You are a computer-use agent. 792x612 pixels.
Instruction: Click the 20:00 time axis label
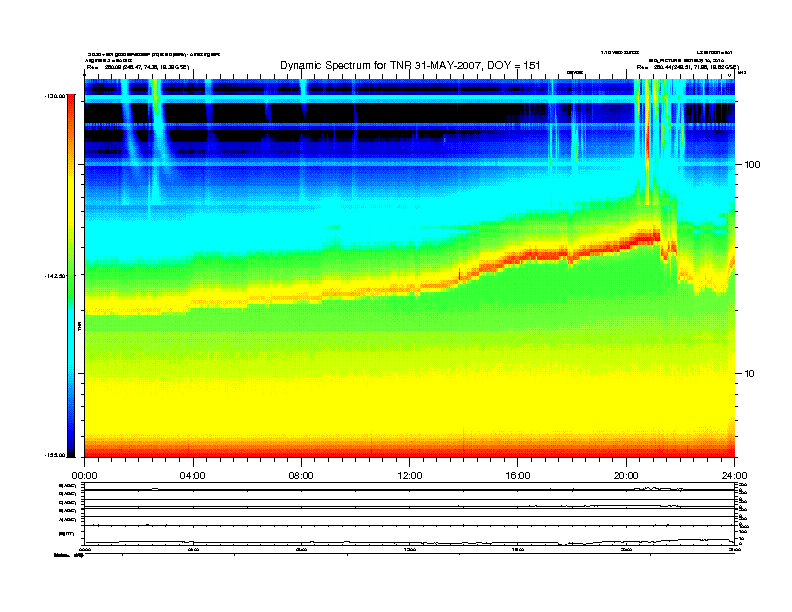(626, 476)
